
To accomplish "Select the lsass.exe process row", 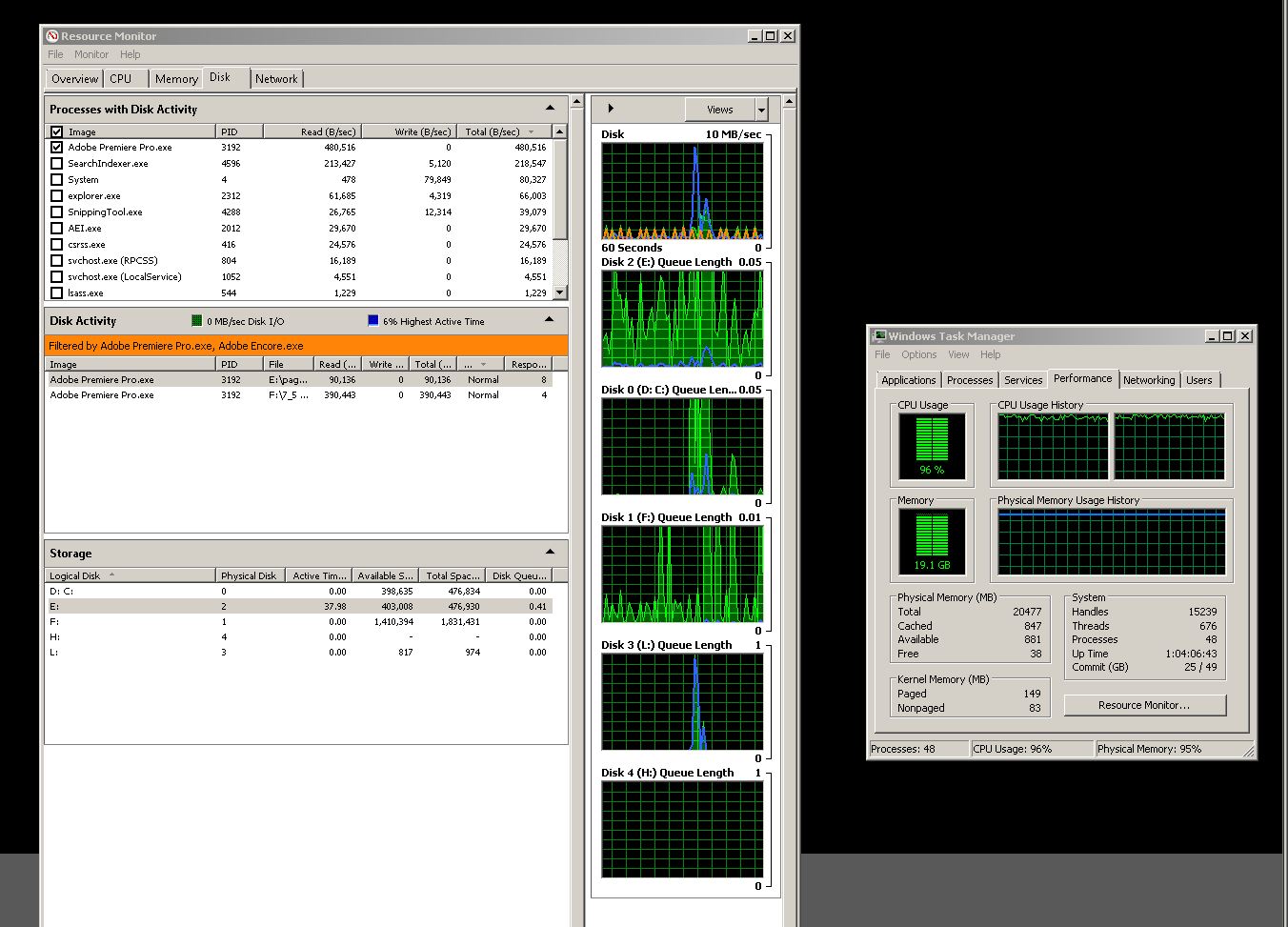I will [299, 292].
